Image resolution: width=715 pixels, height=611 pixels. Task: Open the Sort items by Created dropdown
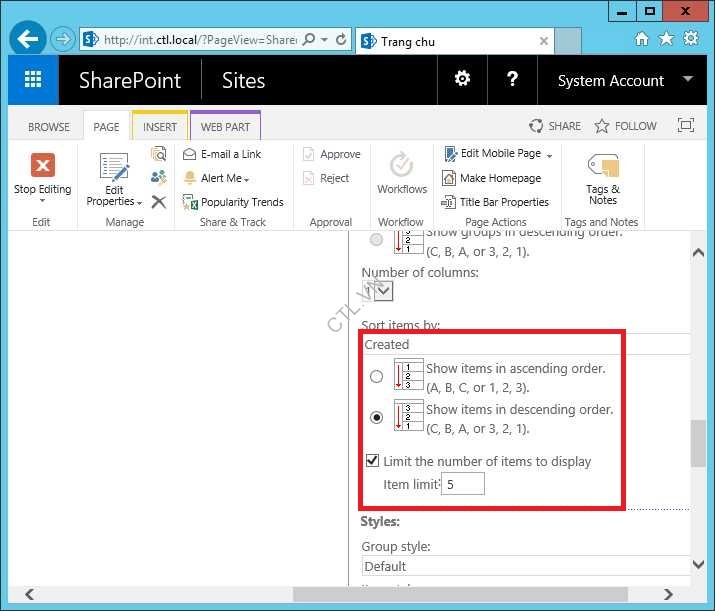click(x=525, y=344)
